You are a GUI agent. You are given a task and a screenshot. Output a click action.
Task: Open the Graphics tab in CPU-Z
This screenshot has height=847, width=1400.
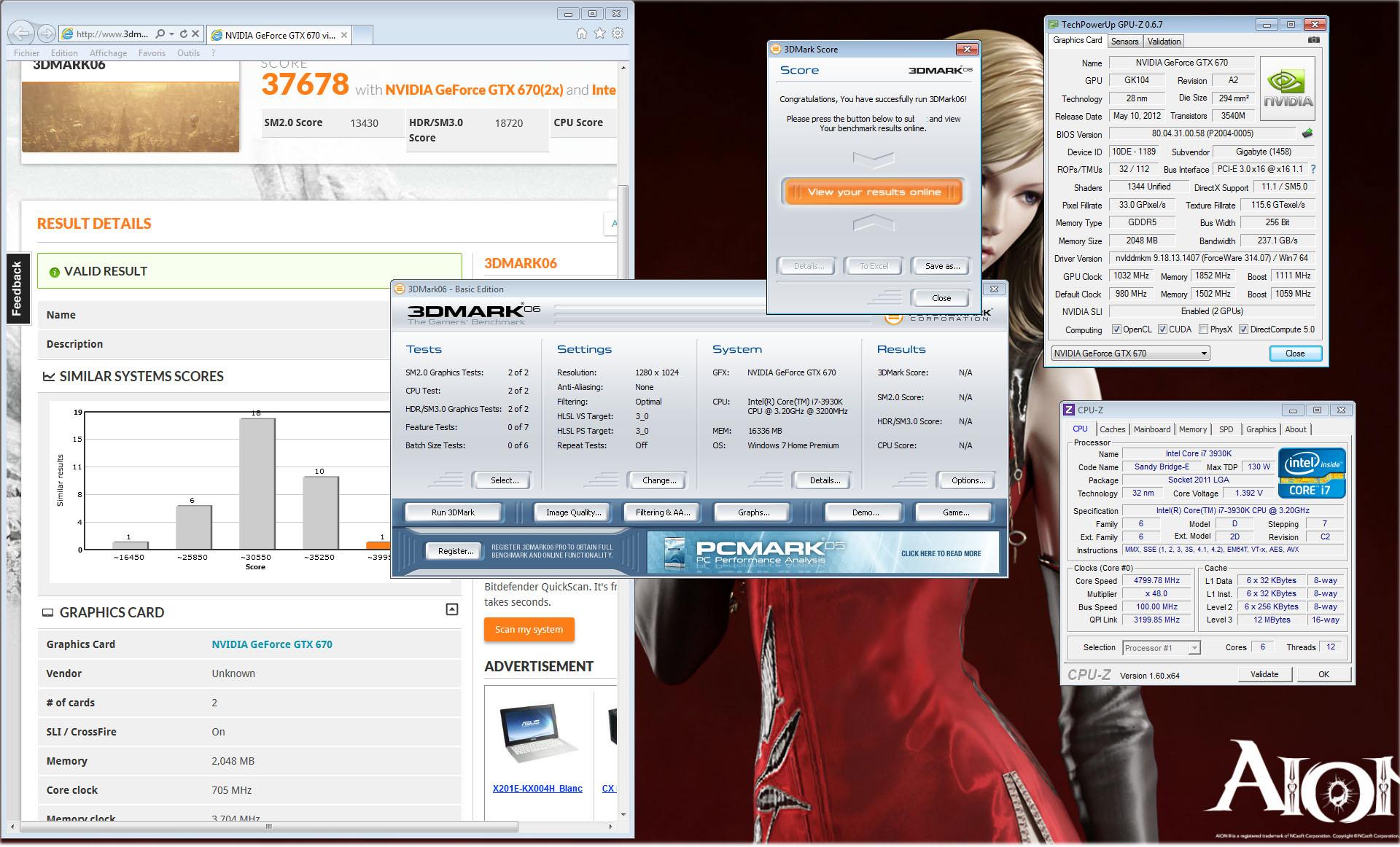click(1261, 429)
